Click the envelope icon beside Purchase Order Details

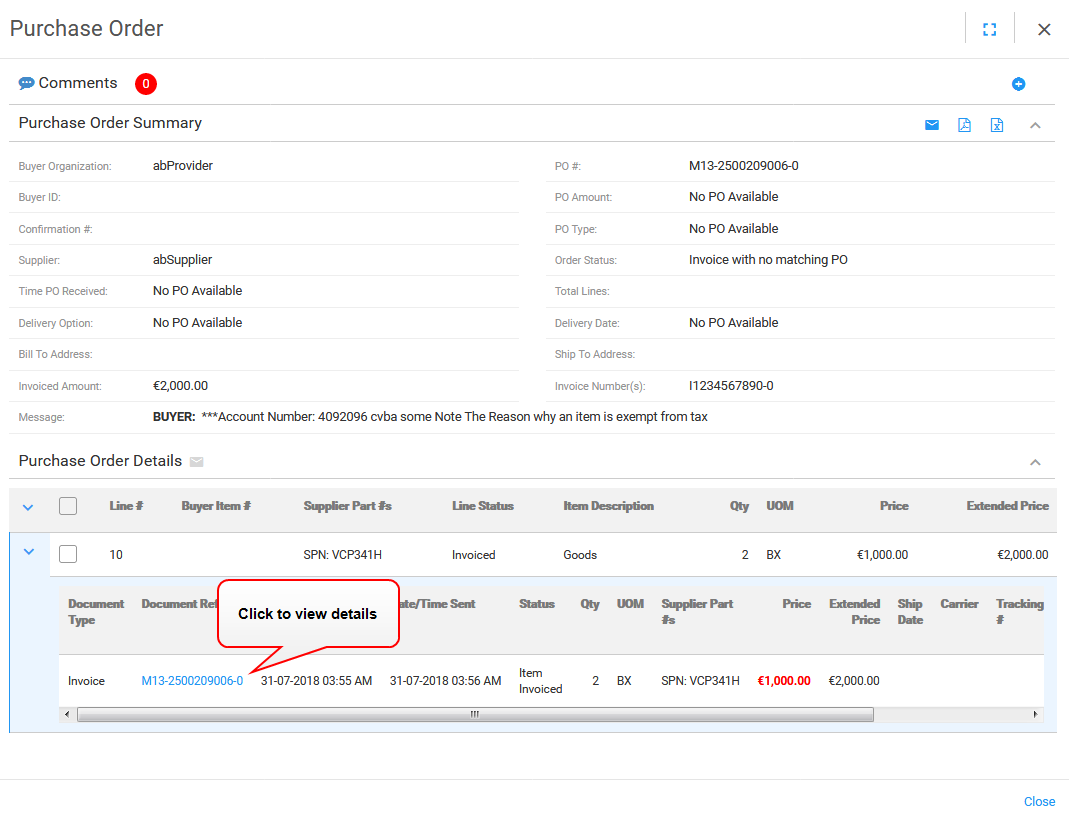pyautogui.click(x=196, y=461)
